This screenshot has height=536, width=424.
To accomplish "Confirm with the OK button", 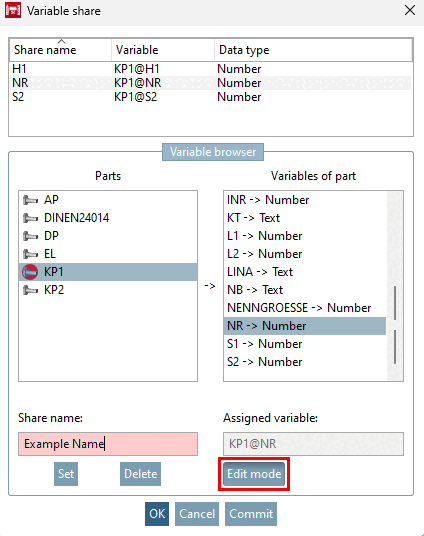I will 157,514.
